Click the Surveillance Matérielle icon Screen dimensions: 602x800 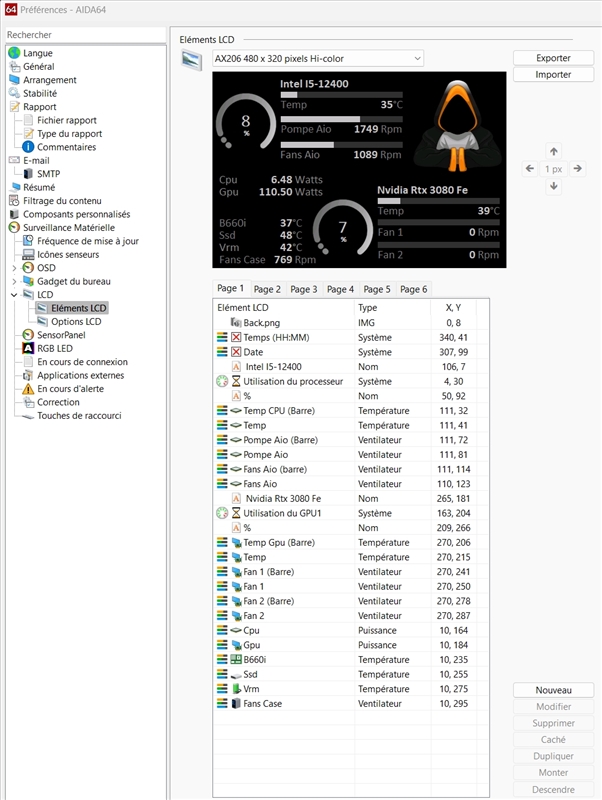(x=14, y=227)
